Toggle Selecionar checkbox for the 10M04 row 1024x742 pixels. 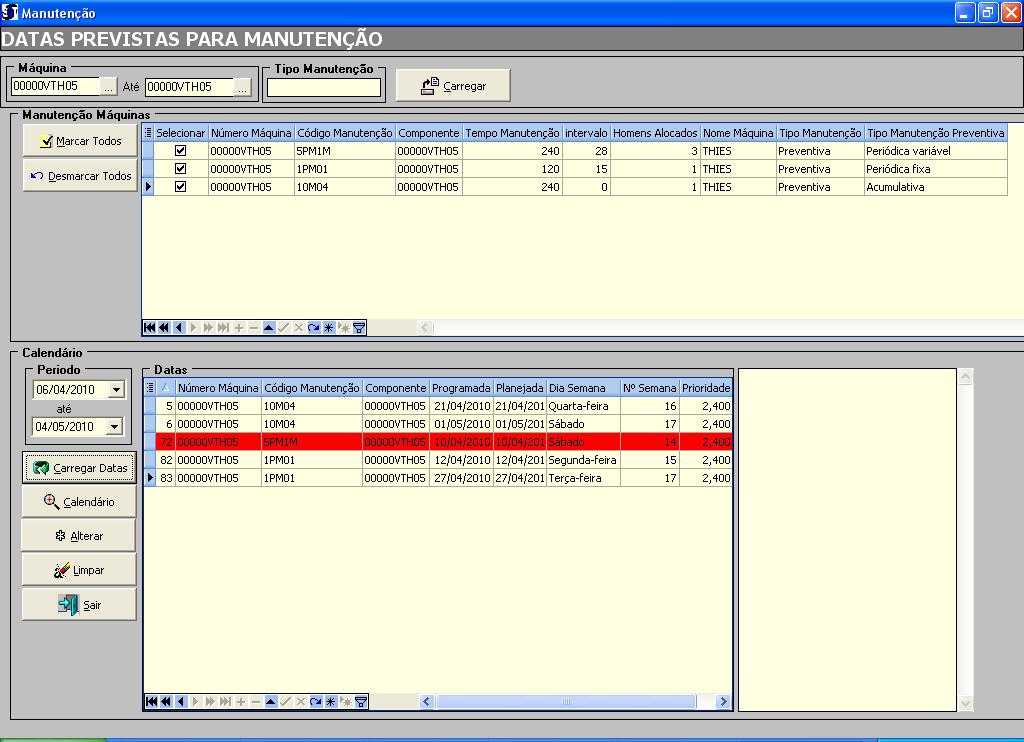181,187
